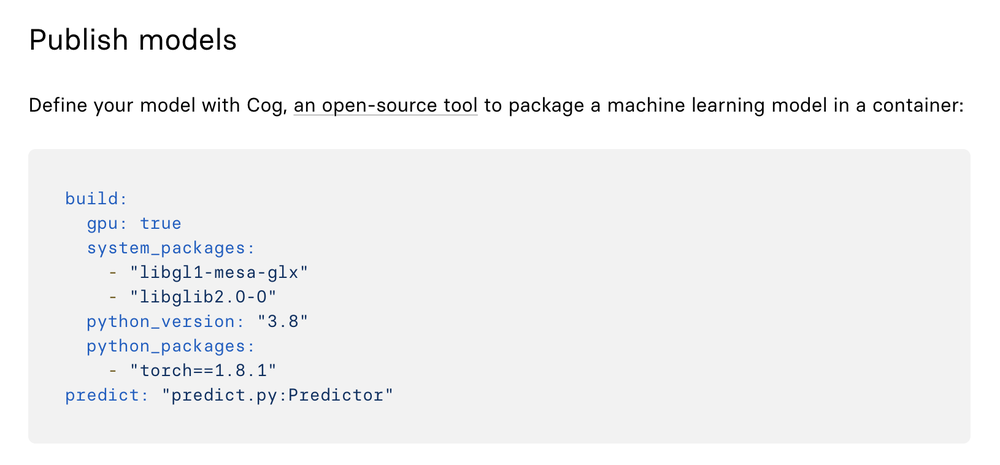Click the "predict.py:Predictor" string
The width and height of the screenshot is (1000, 465).
(277, 395)
